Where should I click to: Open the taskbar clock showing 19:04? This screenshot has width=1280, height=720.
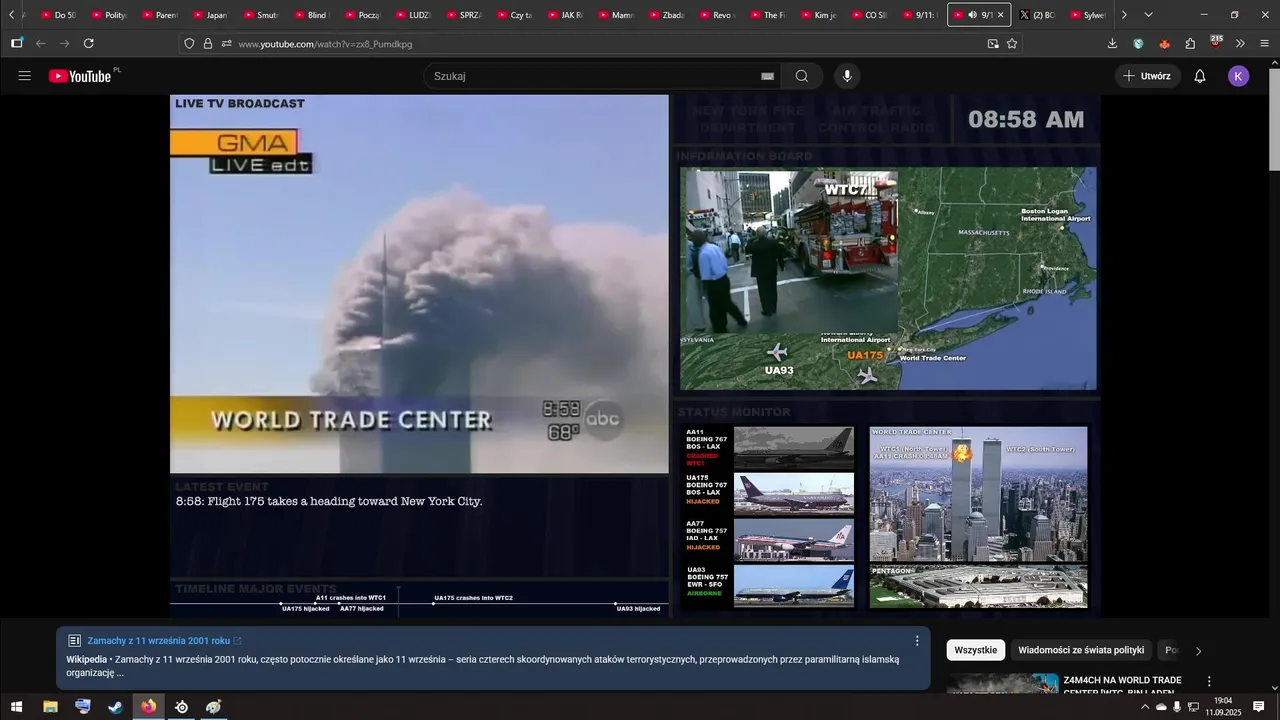(x=1222, y=707)
